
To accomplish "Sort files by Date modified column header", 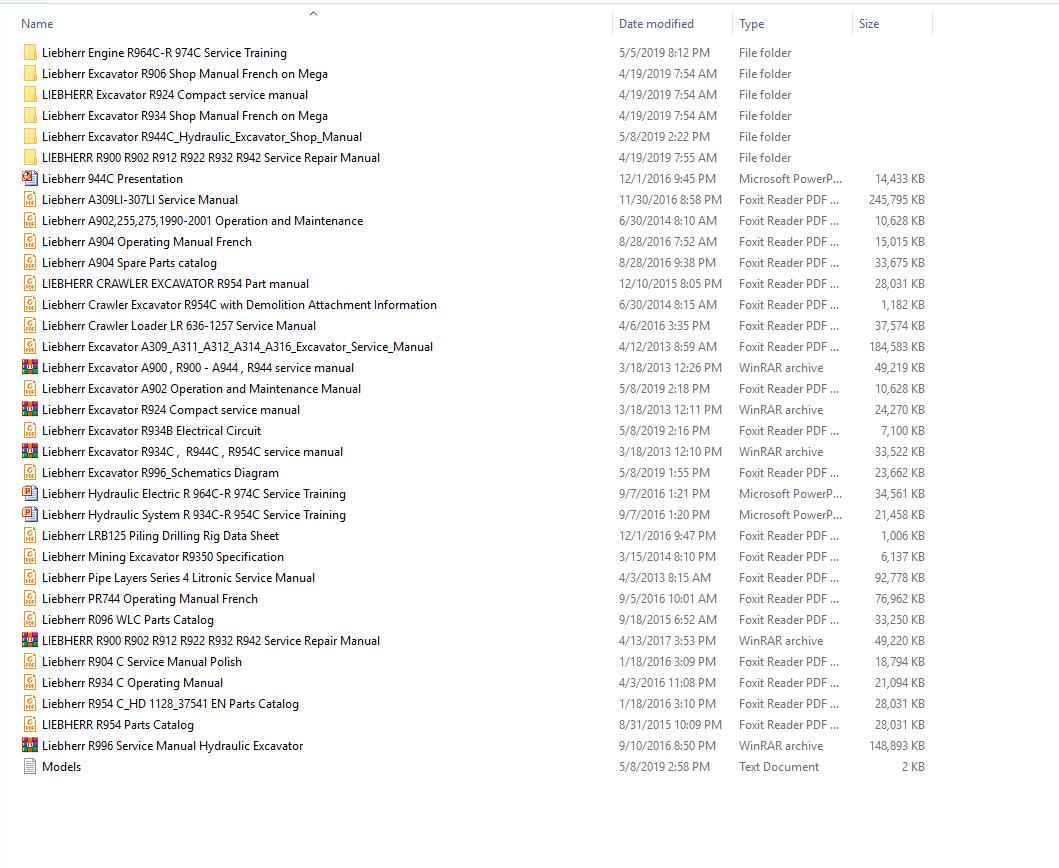I will 656,24.
